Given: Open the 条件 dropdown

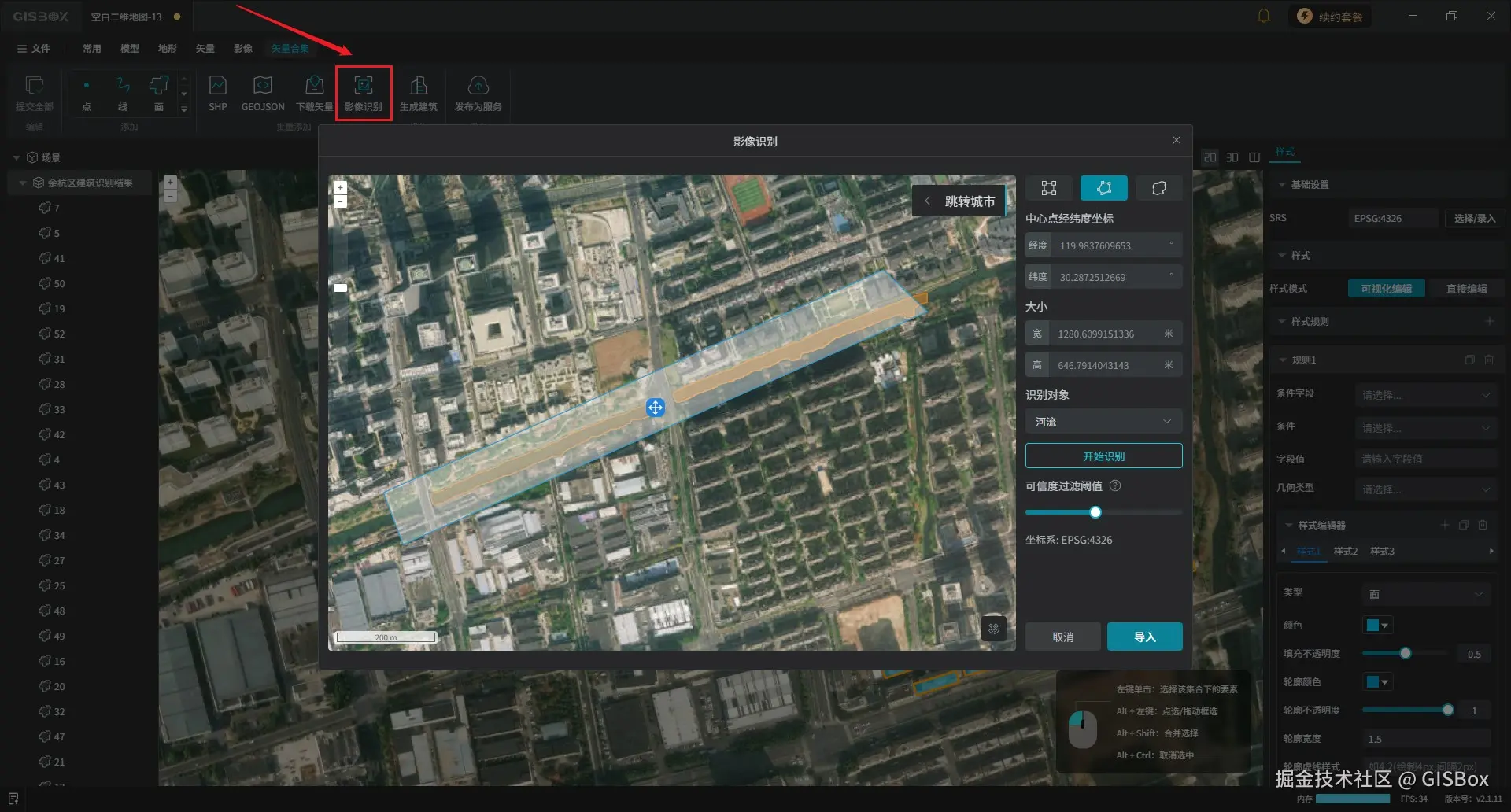Looking at the screenshot, I should (1427, 428).
